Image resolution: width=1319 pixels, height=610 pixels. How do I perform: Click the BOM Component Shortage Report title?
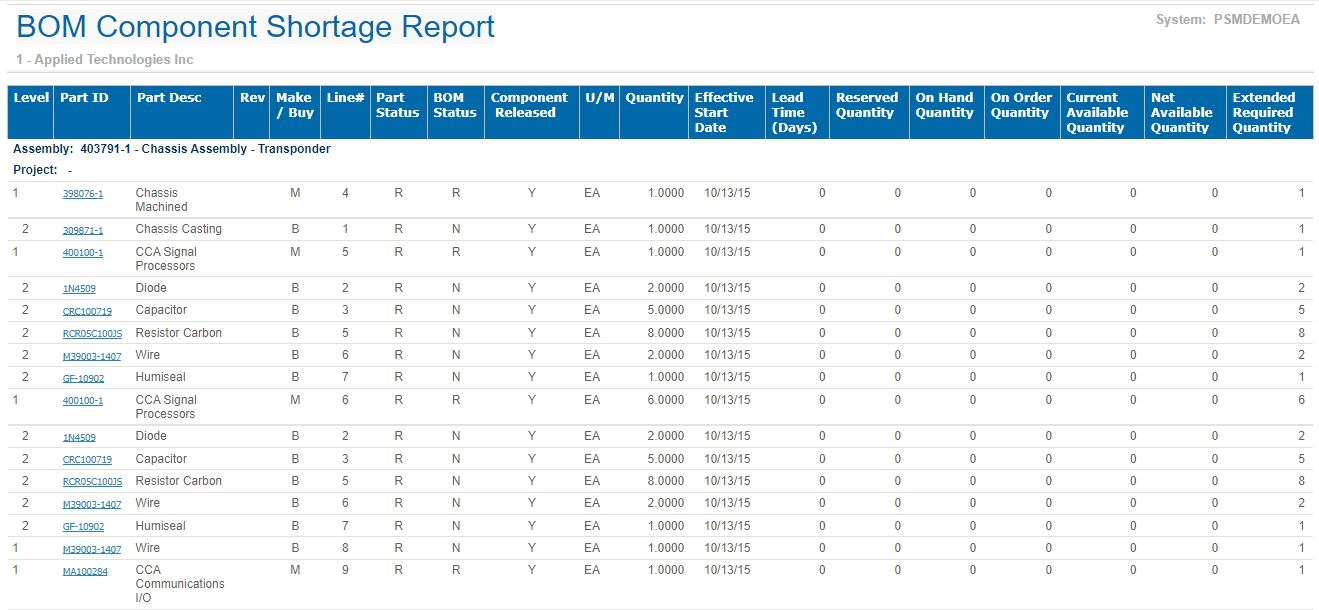256,27
